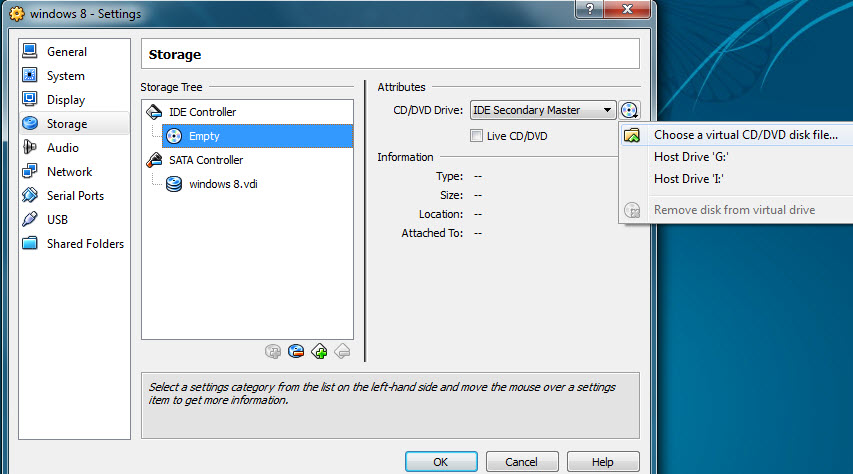Screen dimensions: 853x474
Task: Click the Cancel button
Action: coord(522,462)
